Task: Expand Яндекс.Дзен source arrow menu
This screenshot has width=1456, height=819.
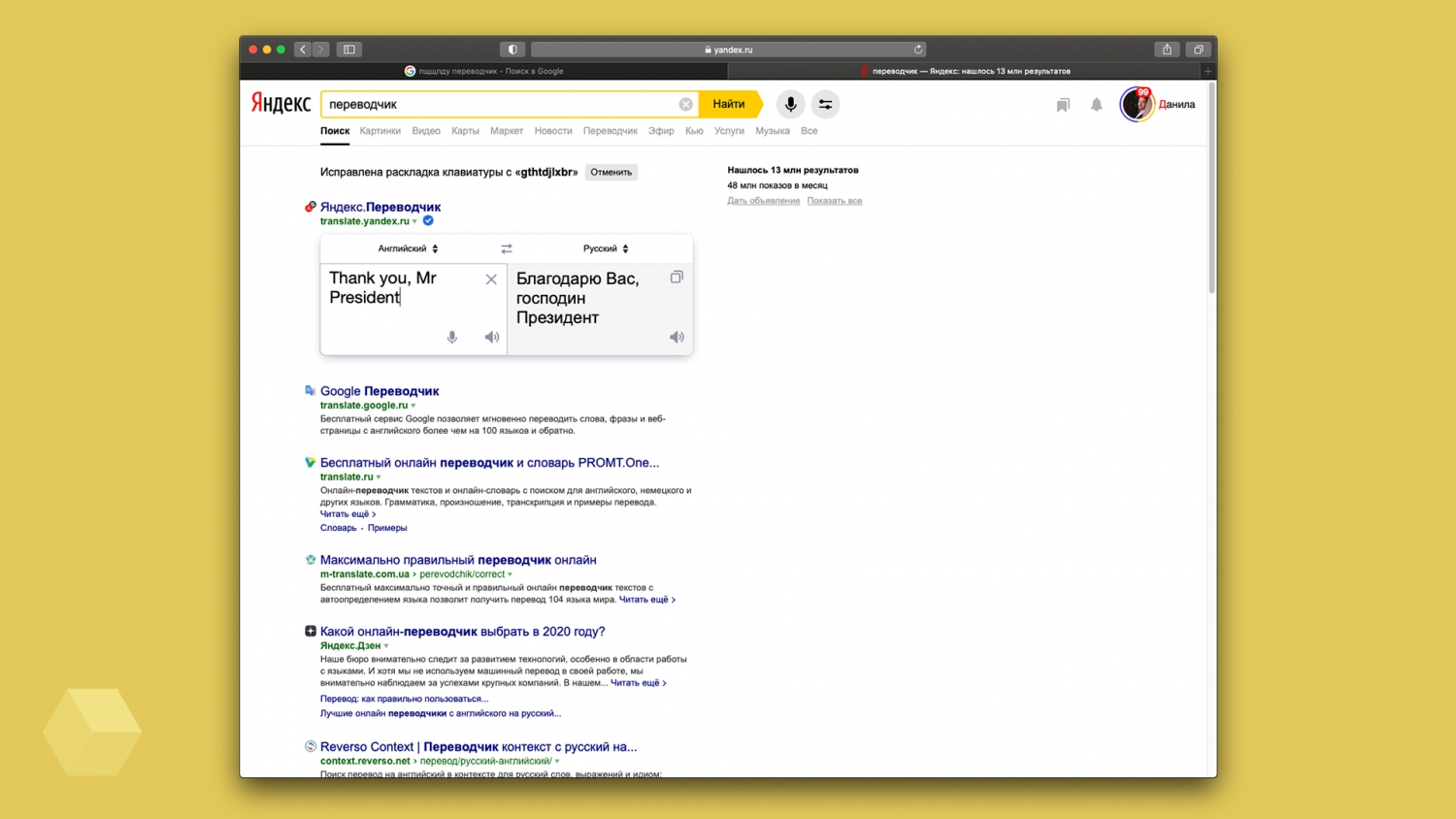Action: point(386,646)
